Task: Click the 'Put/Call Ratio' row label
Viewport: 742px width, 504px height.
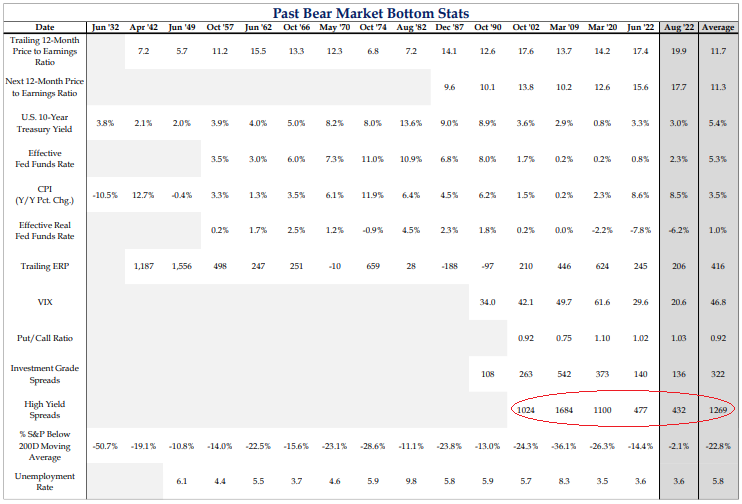Action: click(x=45, y=338)
